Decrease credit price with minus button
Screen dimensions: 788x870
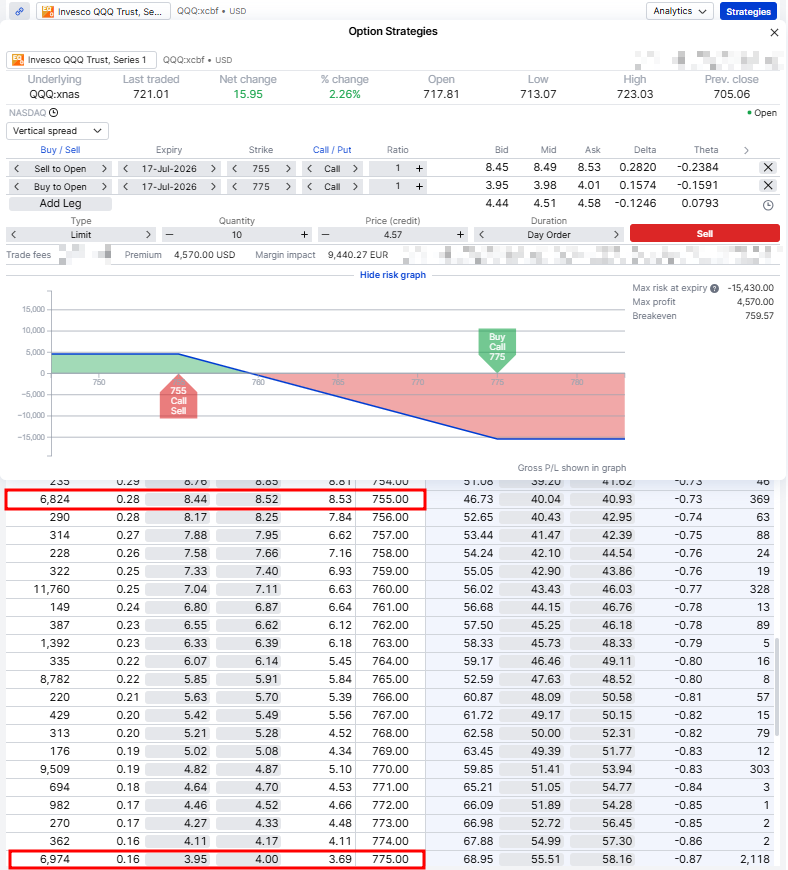click(326, 235)
